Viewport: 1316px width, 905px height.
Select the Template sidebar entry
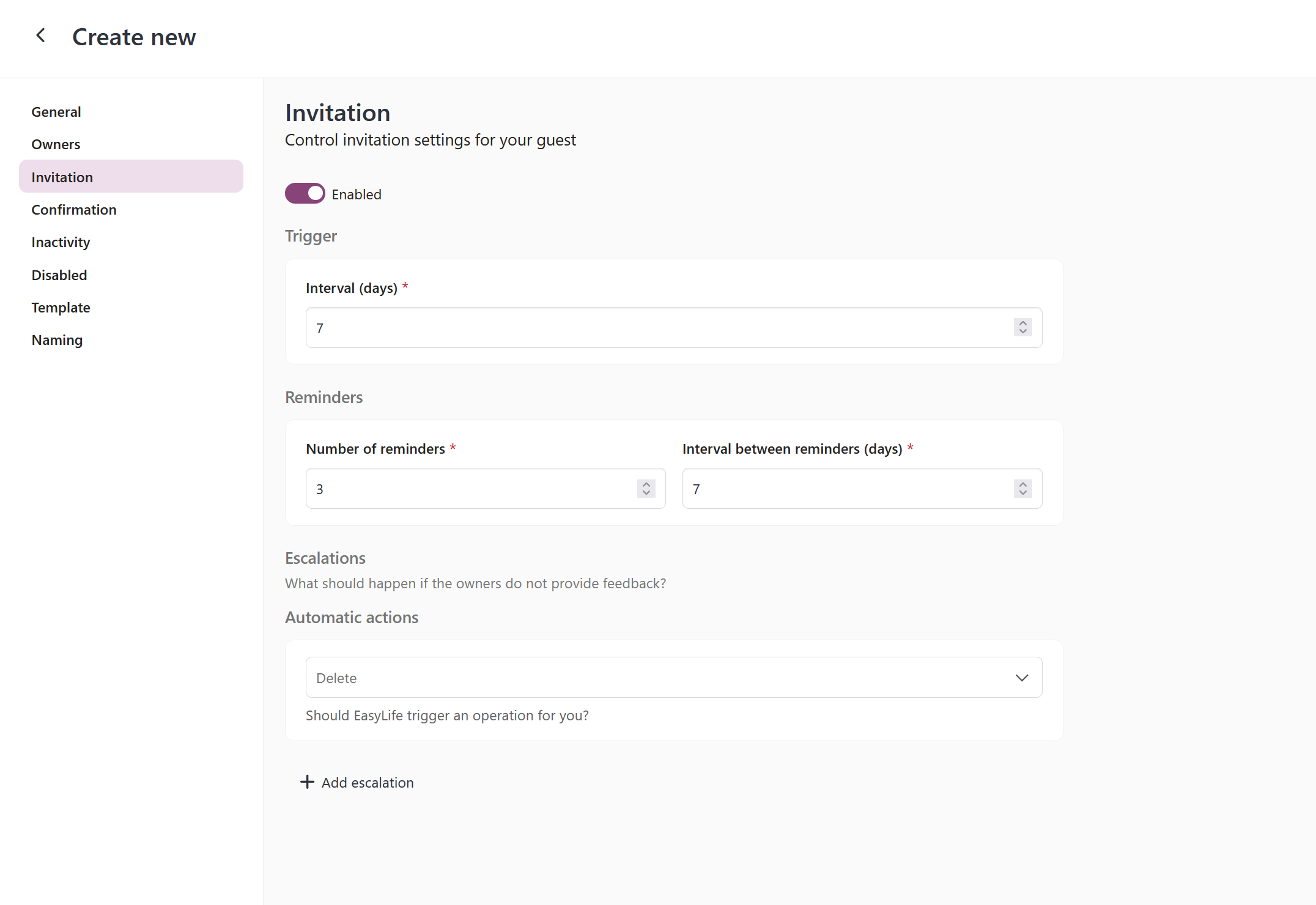coord(61,307)
